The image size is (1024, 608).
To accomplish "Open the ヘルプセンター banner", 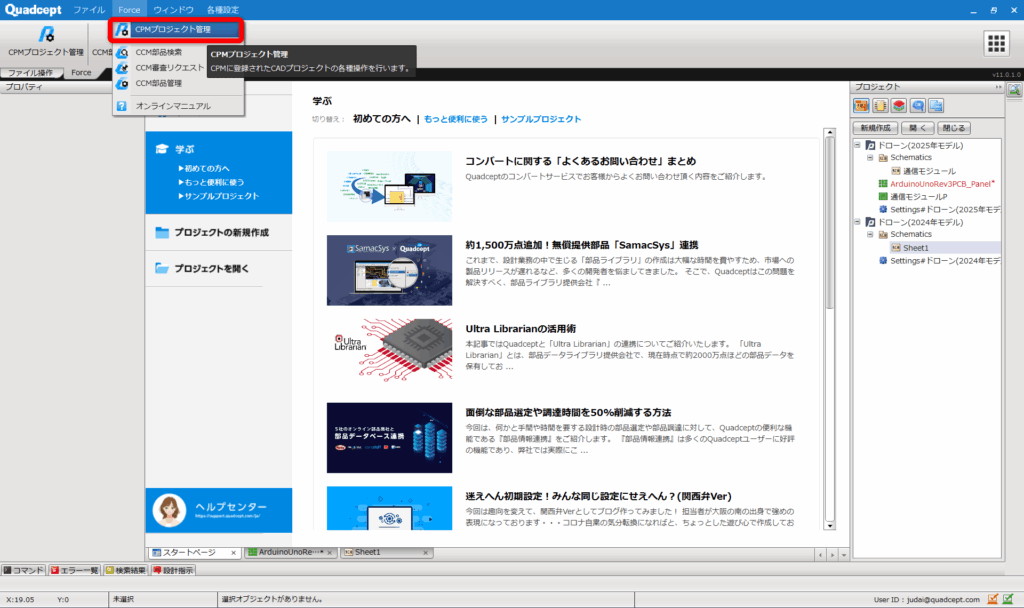I will coord(219,510).
